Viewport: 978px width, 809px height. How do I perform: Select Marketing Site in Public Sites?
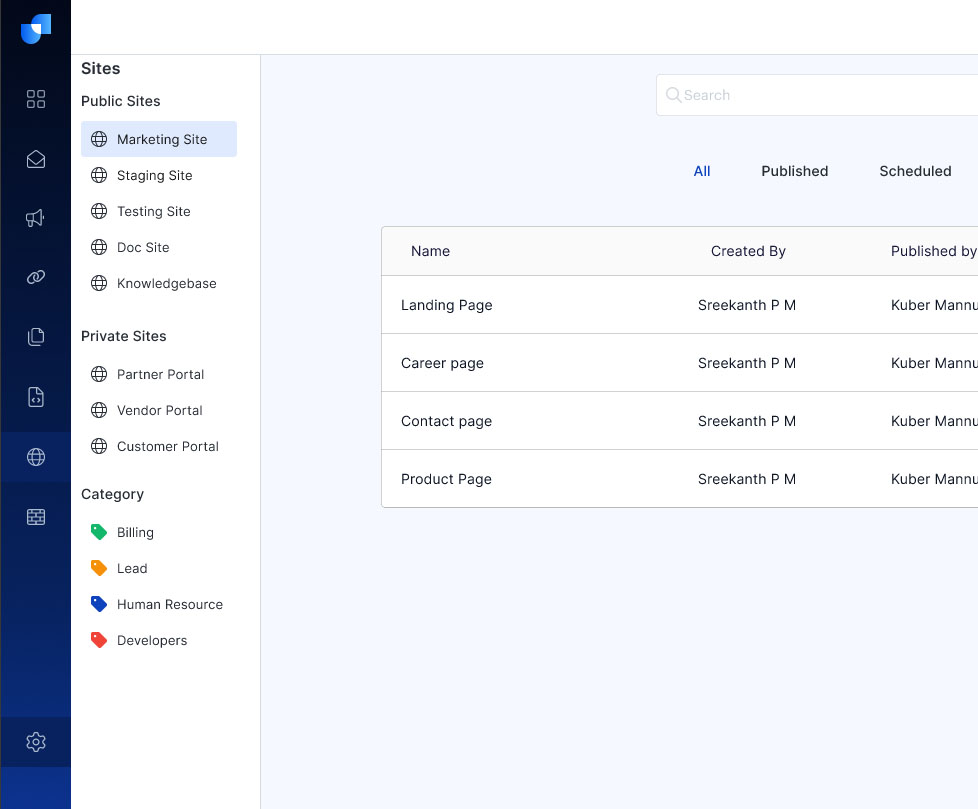click(159, 139)
